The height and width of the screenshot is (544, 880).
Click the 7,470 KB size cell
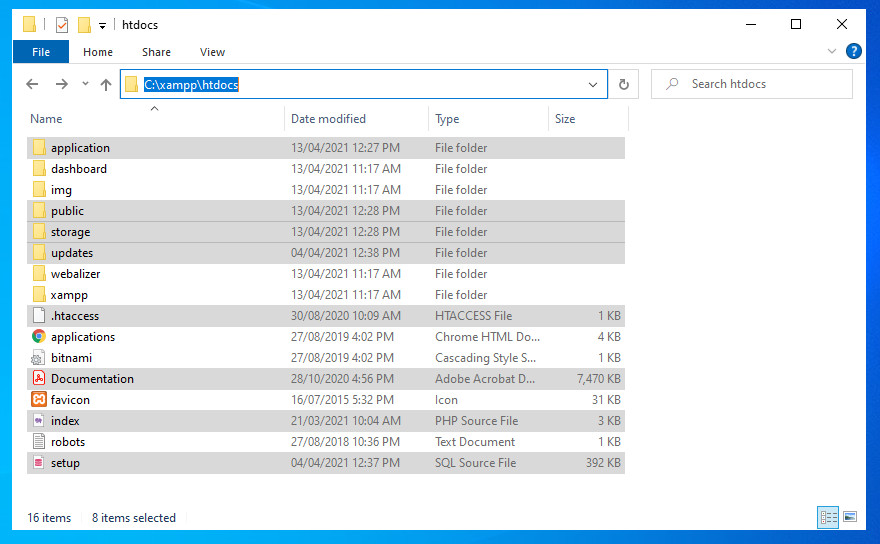pyautogui.click(x=598, y=378)
